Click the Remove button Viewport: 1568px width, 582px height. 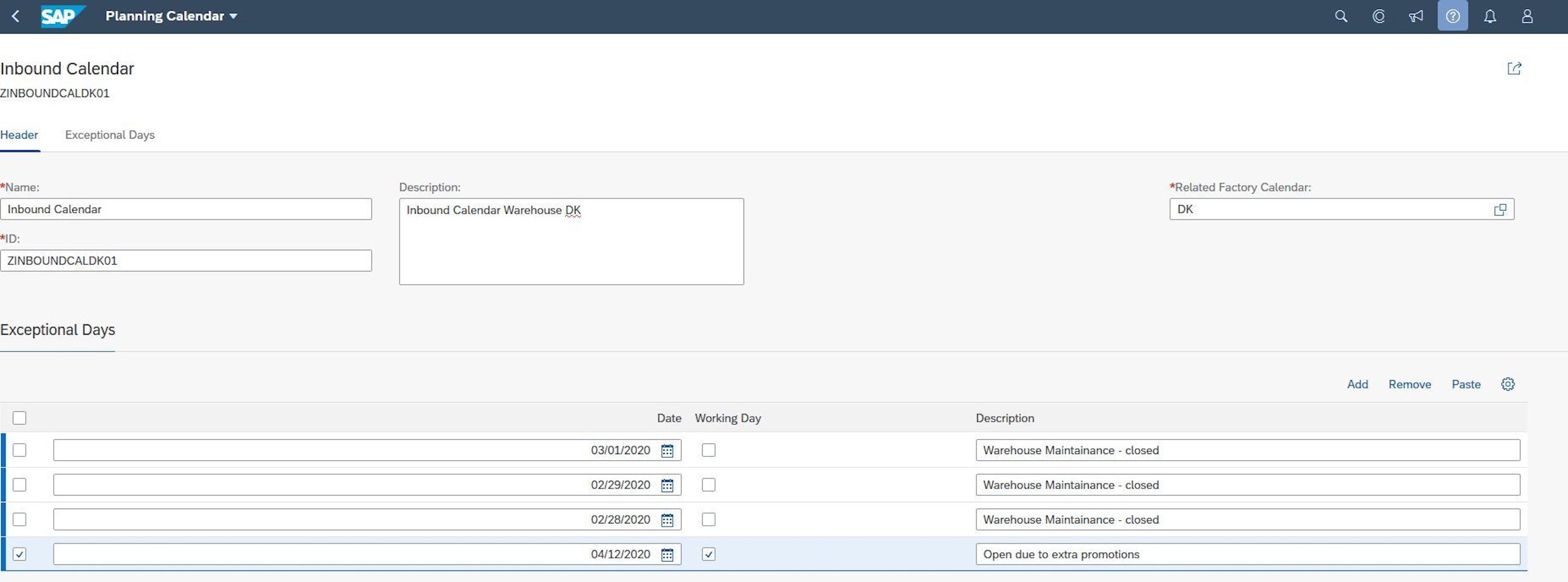1409,384
